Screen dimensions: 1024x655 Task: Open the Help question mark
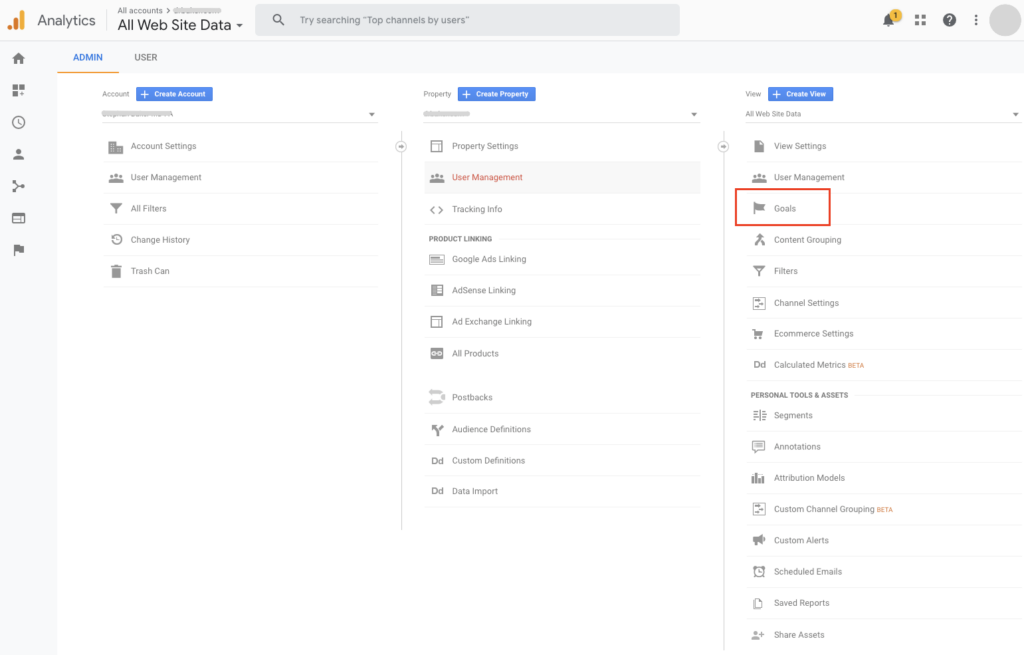[x=950, y=20]
